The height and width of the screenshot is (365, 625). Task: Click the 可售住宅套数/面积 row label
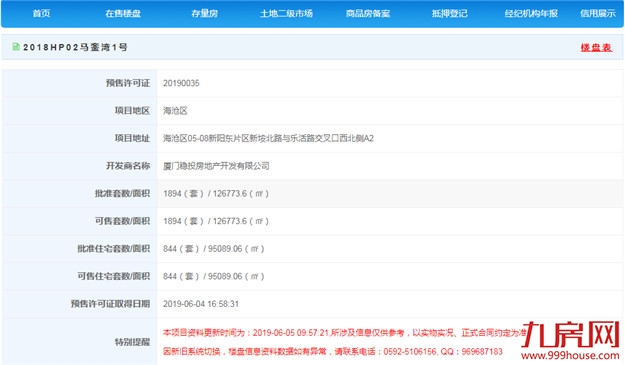click(114, 276)
